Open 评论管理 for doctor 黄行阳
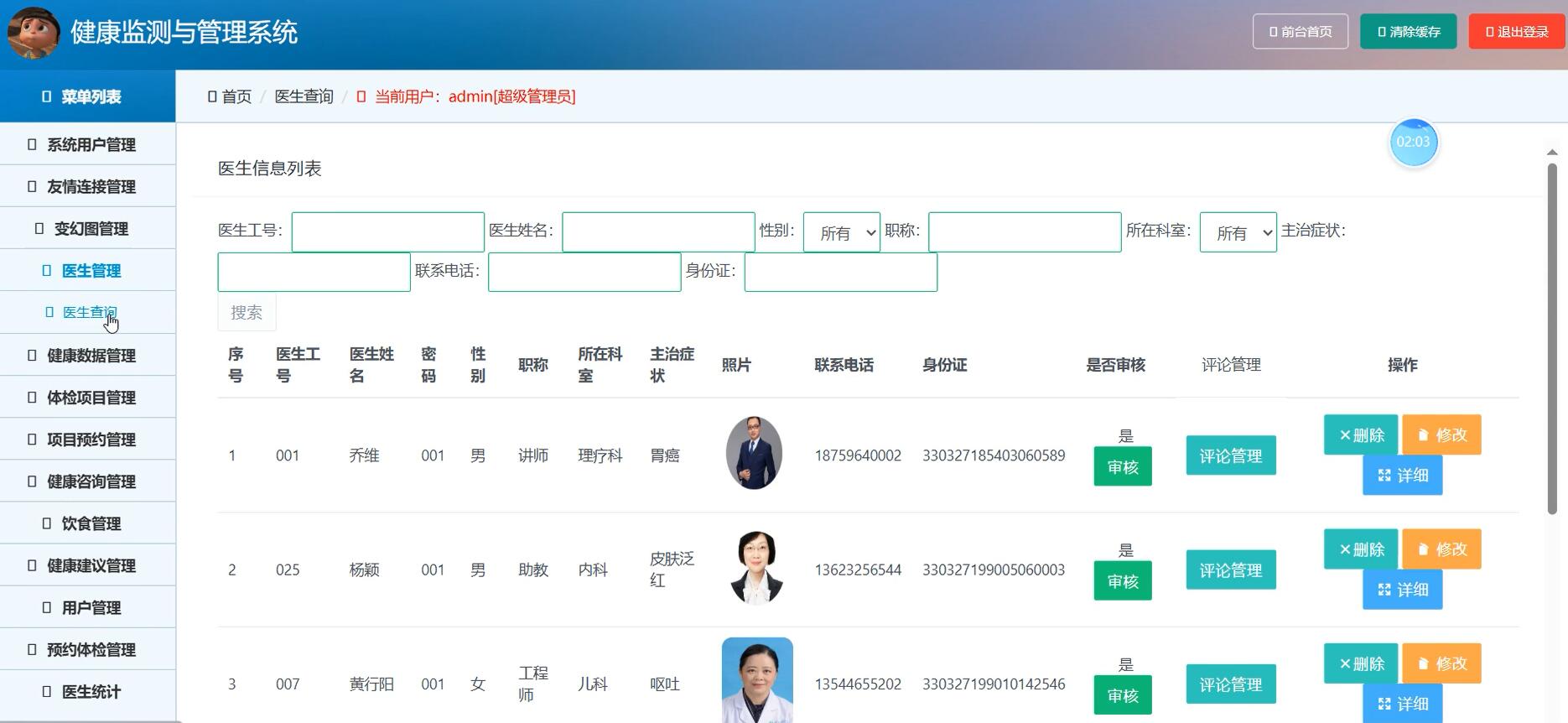The height and width of the screenshot is (723, 1568). click(x=1231, y=684)
